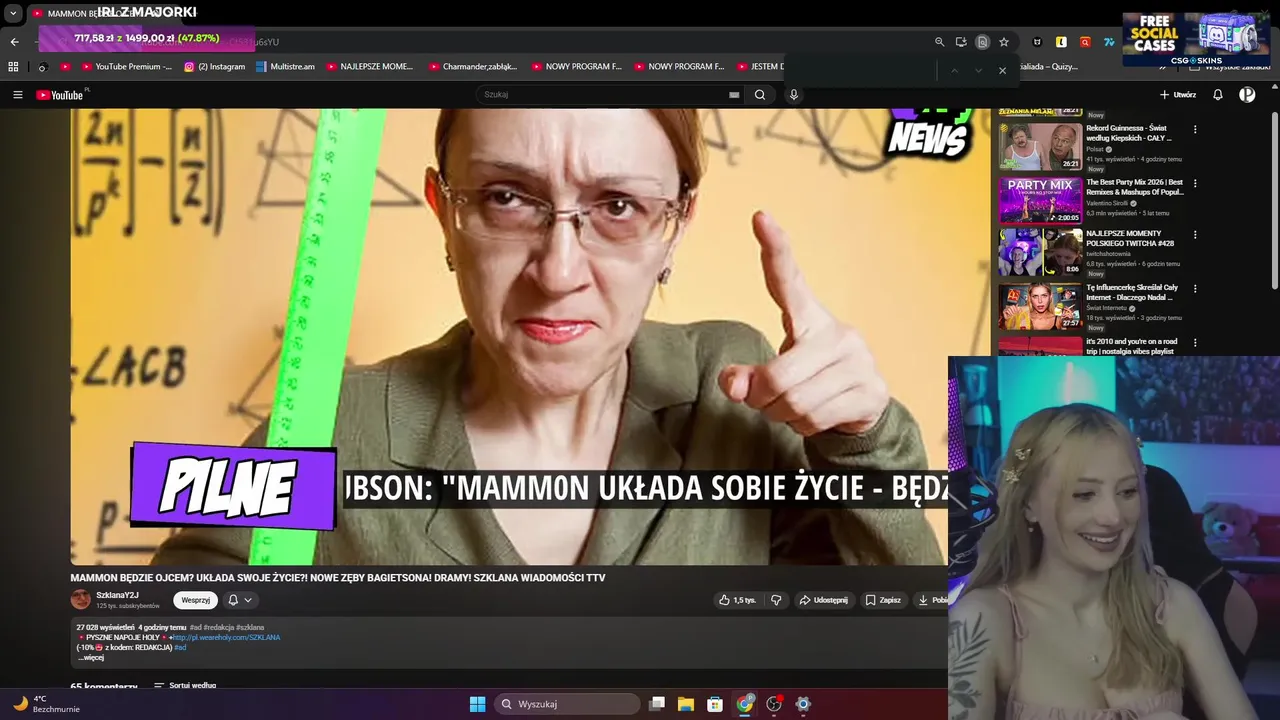Go to the YouTube home logo
The image size is (1280, 720).
click(60, 95)
